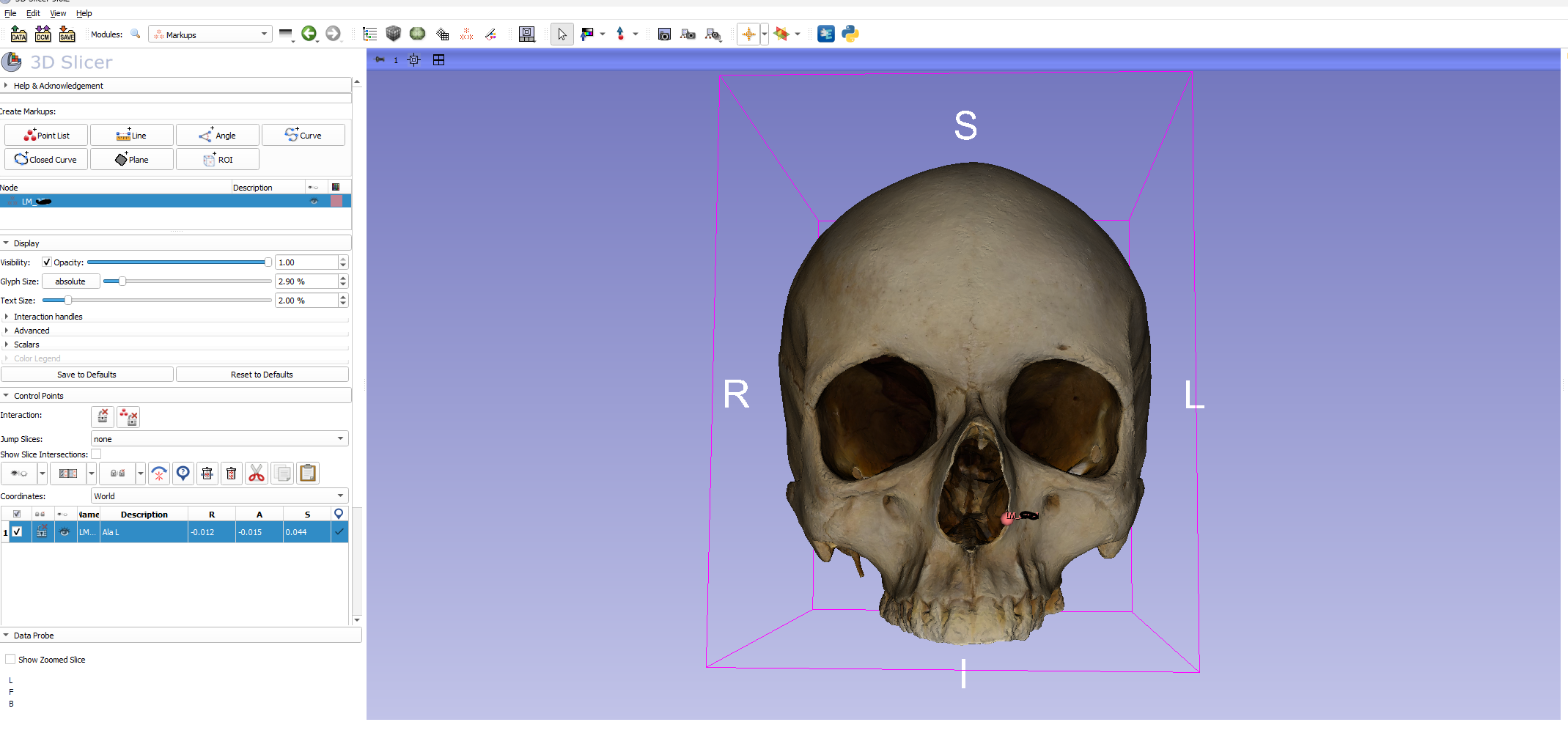Open the Jump Slices dropdown
Screen dimensions: 1568x733
(219, 439)
